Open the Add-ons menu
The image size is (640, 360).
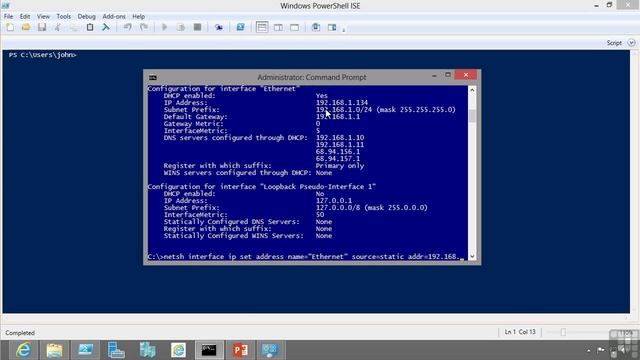click(114, 16)
